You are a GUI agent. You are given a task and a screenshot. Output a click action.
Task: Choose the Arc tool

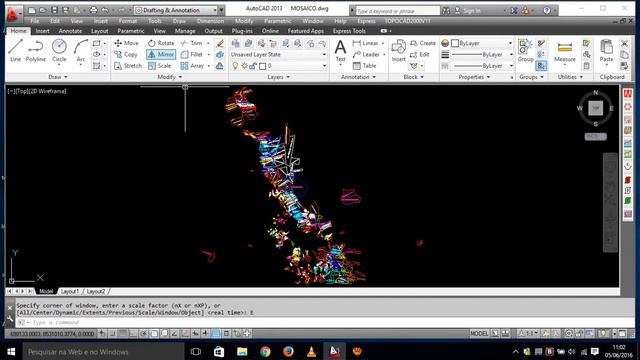click(x=81, y=50)
